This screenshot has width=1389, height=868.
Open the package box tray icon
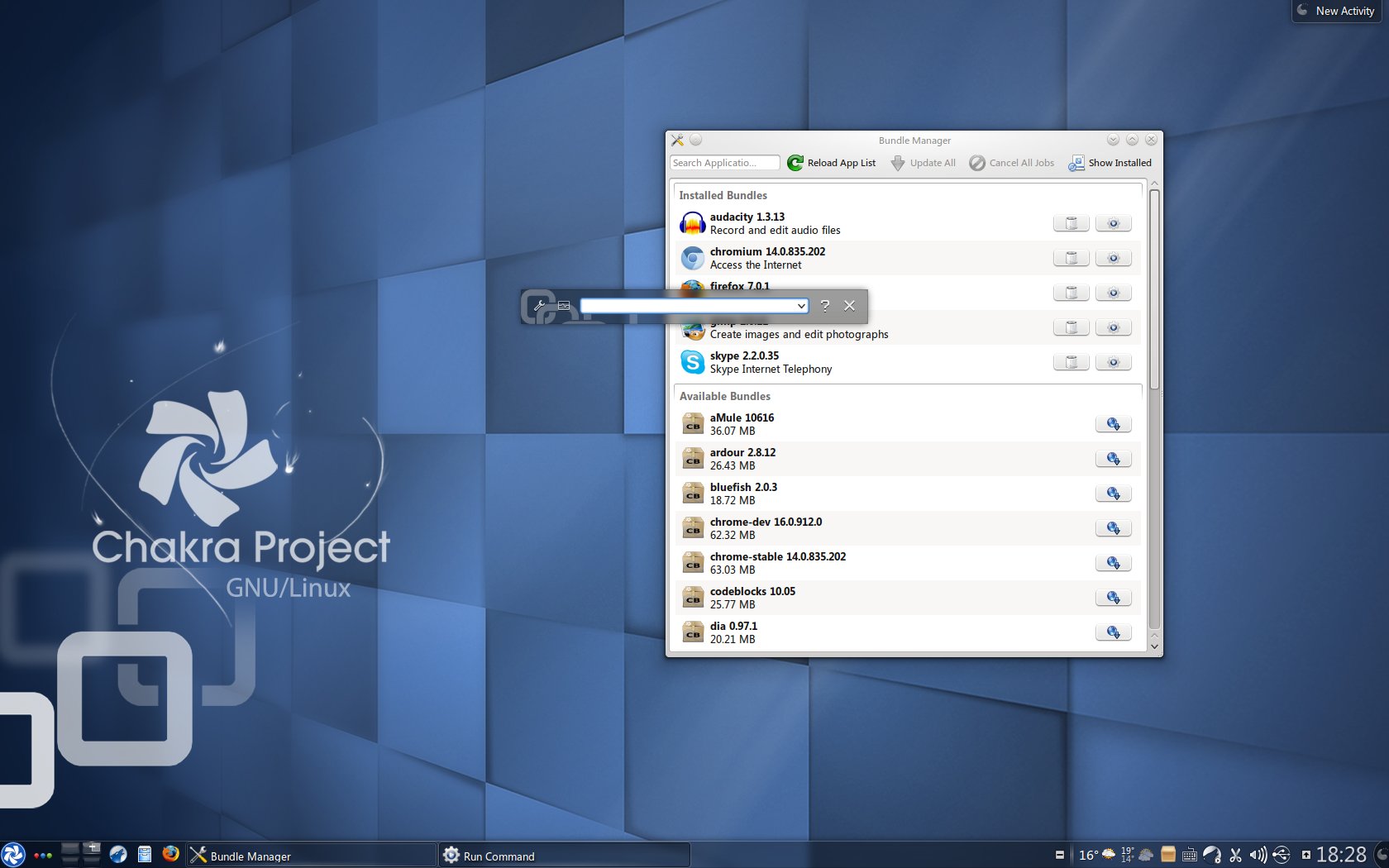click(1168, 855)
